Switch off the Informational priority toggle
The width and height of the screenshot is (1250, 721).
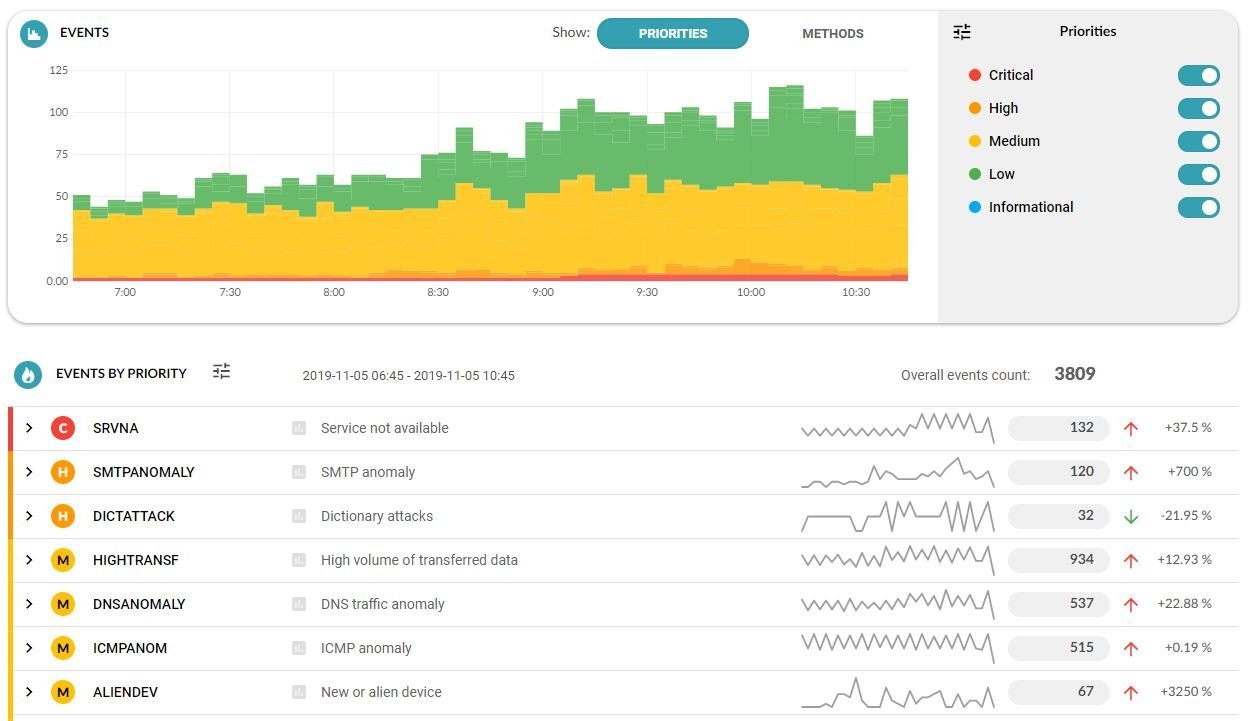click(1199, 208)
